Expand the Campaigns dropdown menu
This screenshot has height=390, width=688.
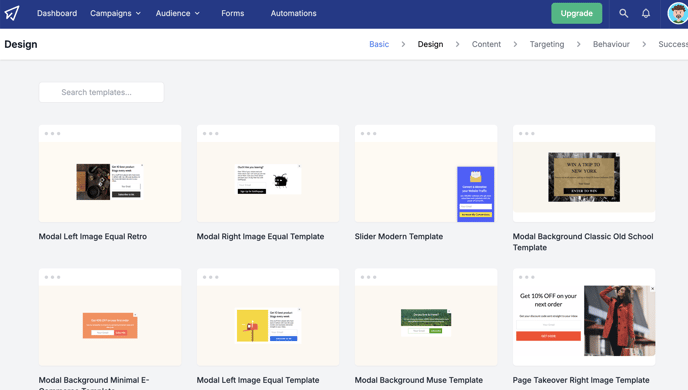click(115, 13)
